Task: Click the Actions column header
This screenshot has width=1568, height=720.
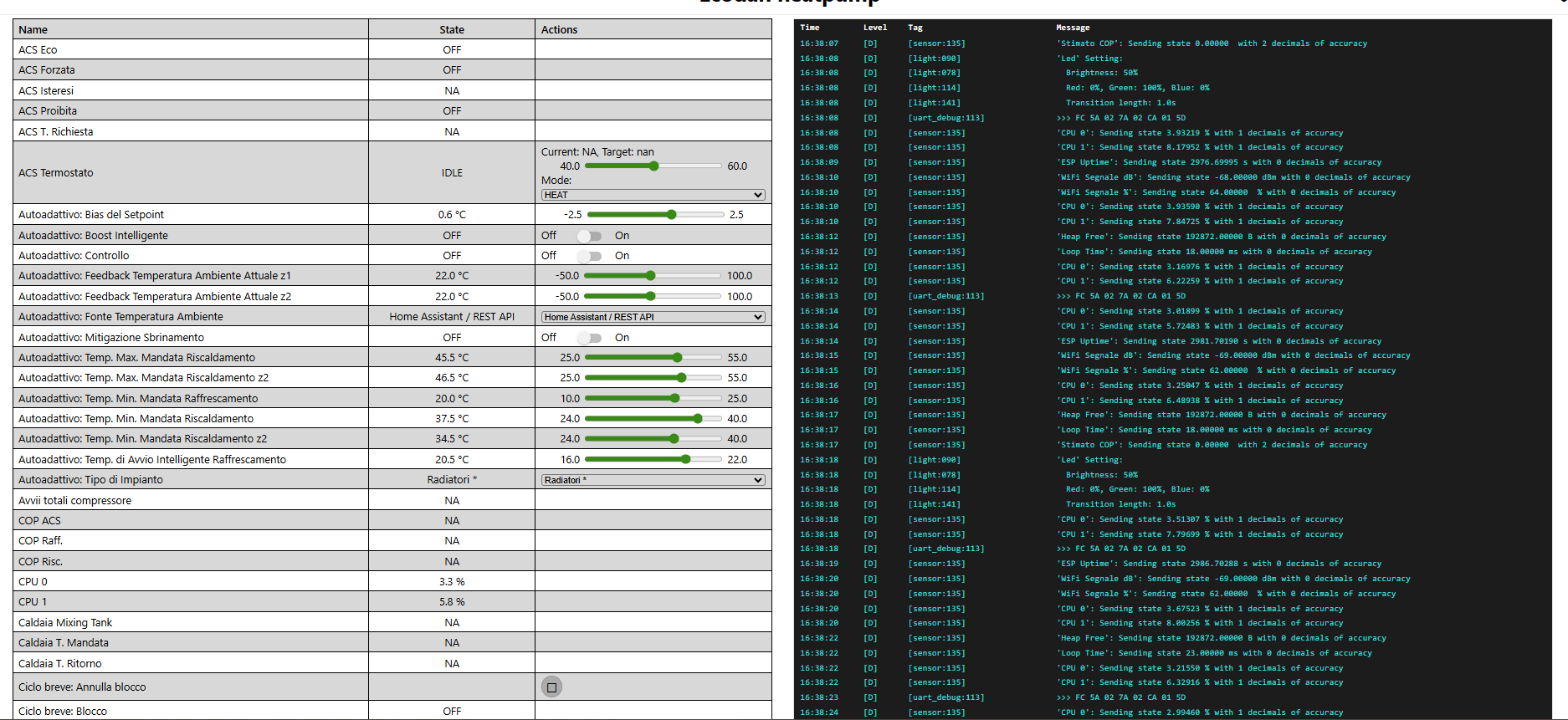Action: (559, 29)
